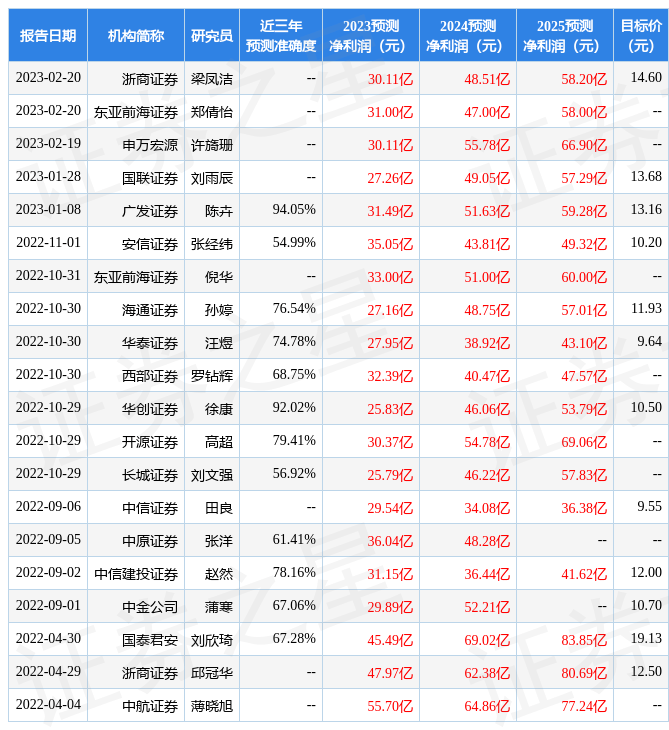Screen dimensions: 669x730
Task: Click on 国联证券 in the table
Action: pos(150,178)
